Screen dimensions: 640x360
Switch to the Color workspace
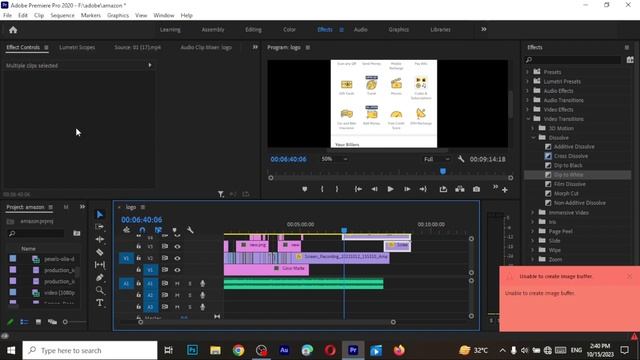coord(289,29)
